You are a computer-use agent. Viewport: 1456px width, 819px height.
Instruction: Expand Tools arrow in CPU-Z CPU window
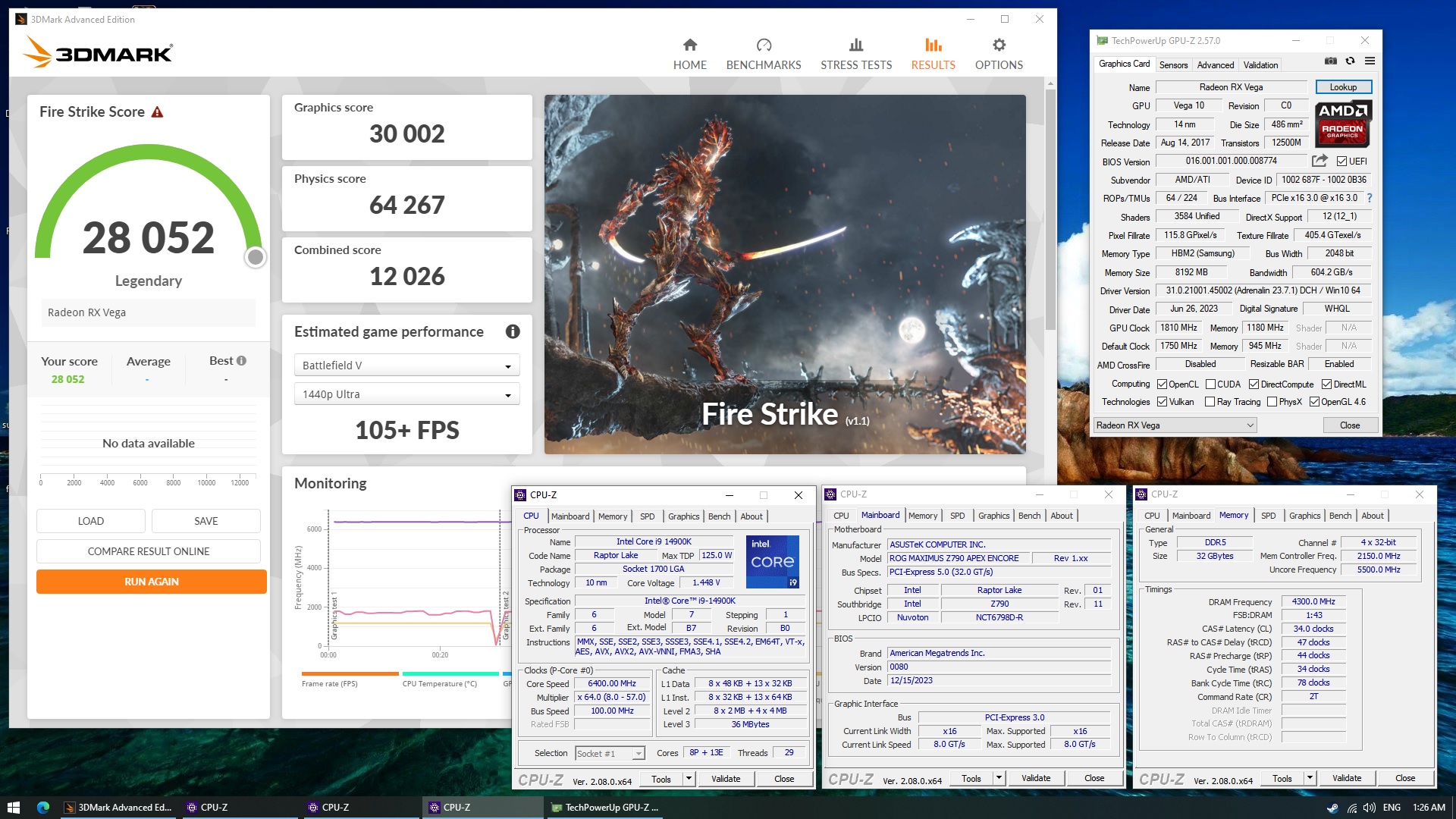tap(689, 779)
